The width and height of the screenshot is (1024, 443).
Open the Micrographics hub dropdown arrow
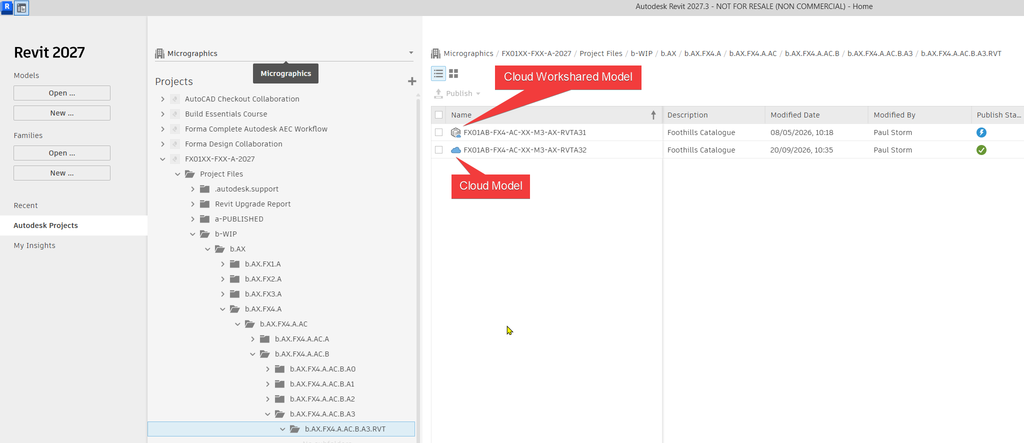click(411, 53)
